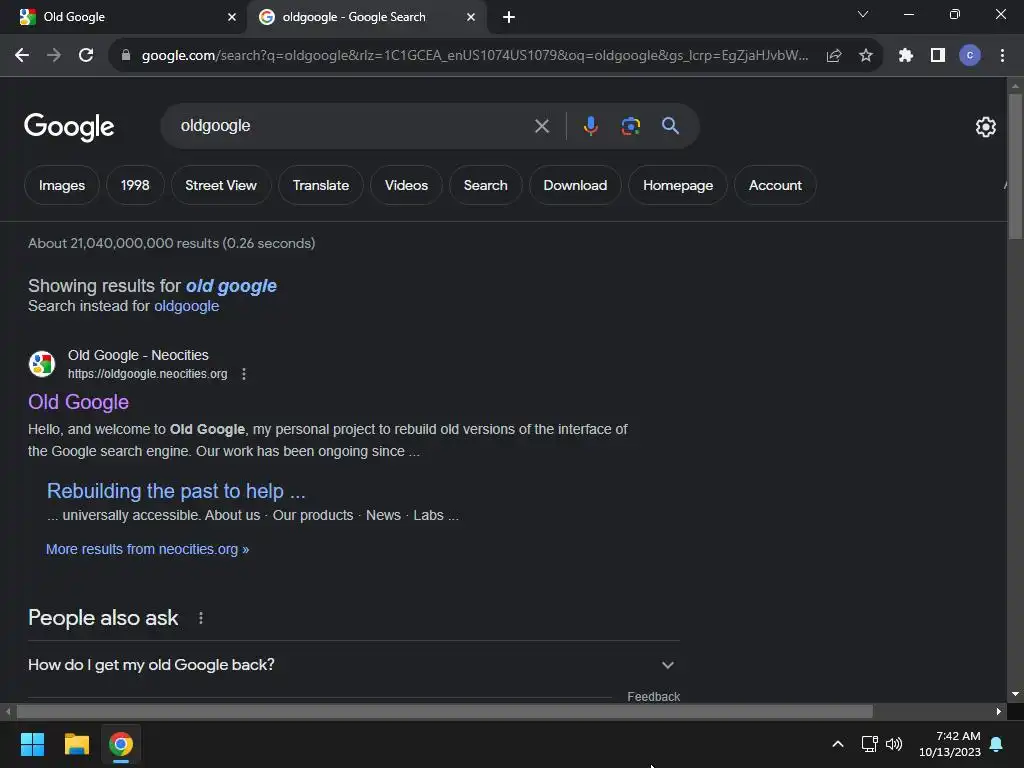Viewport: 1024px width, 768px height.
Task: Open the Extensions puzzle icon
Action: pos(905,56)
